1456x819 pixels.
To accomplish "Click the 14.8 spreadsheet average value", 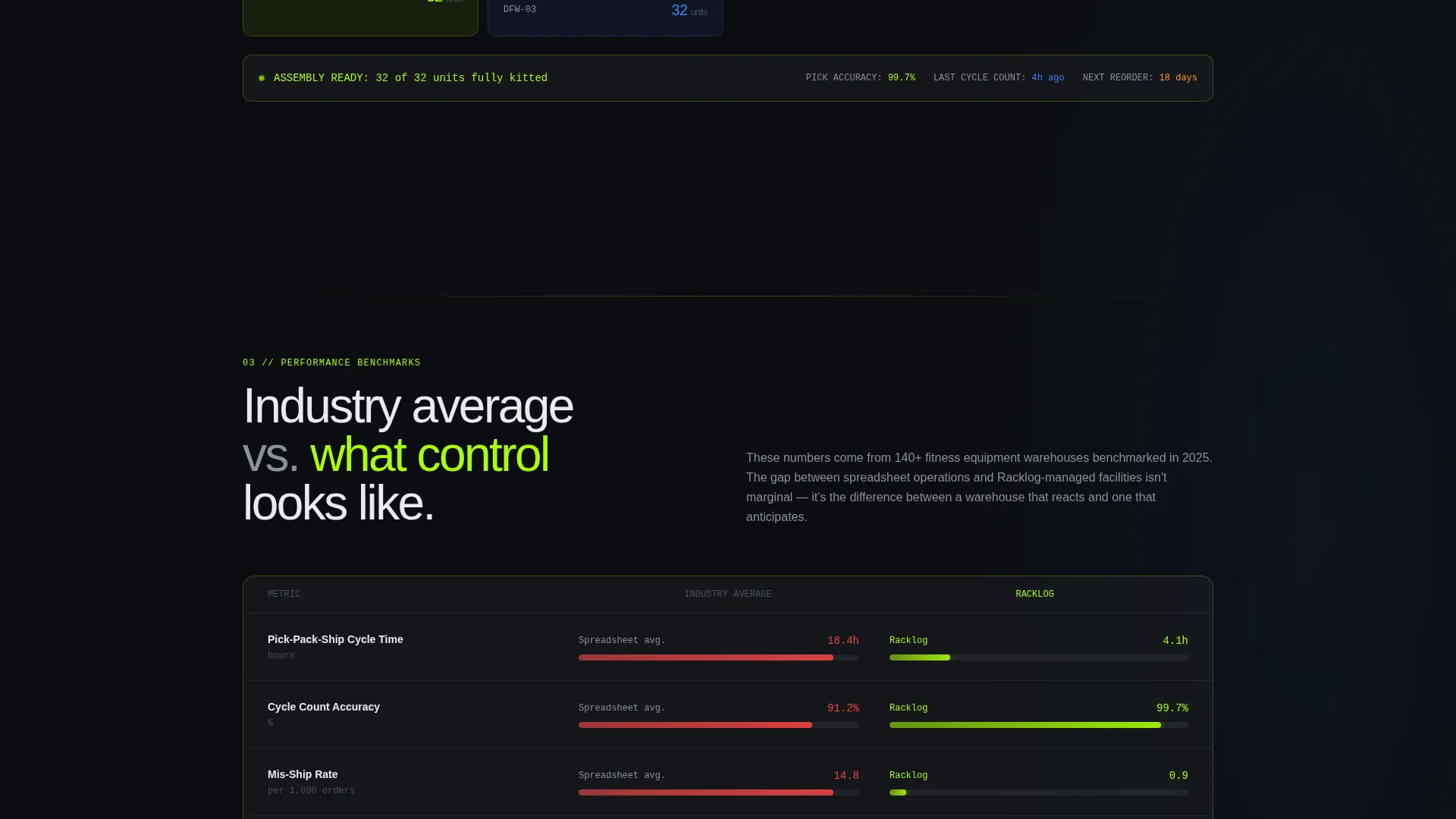I will click(846, 776).
